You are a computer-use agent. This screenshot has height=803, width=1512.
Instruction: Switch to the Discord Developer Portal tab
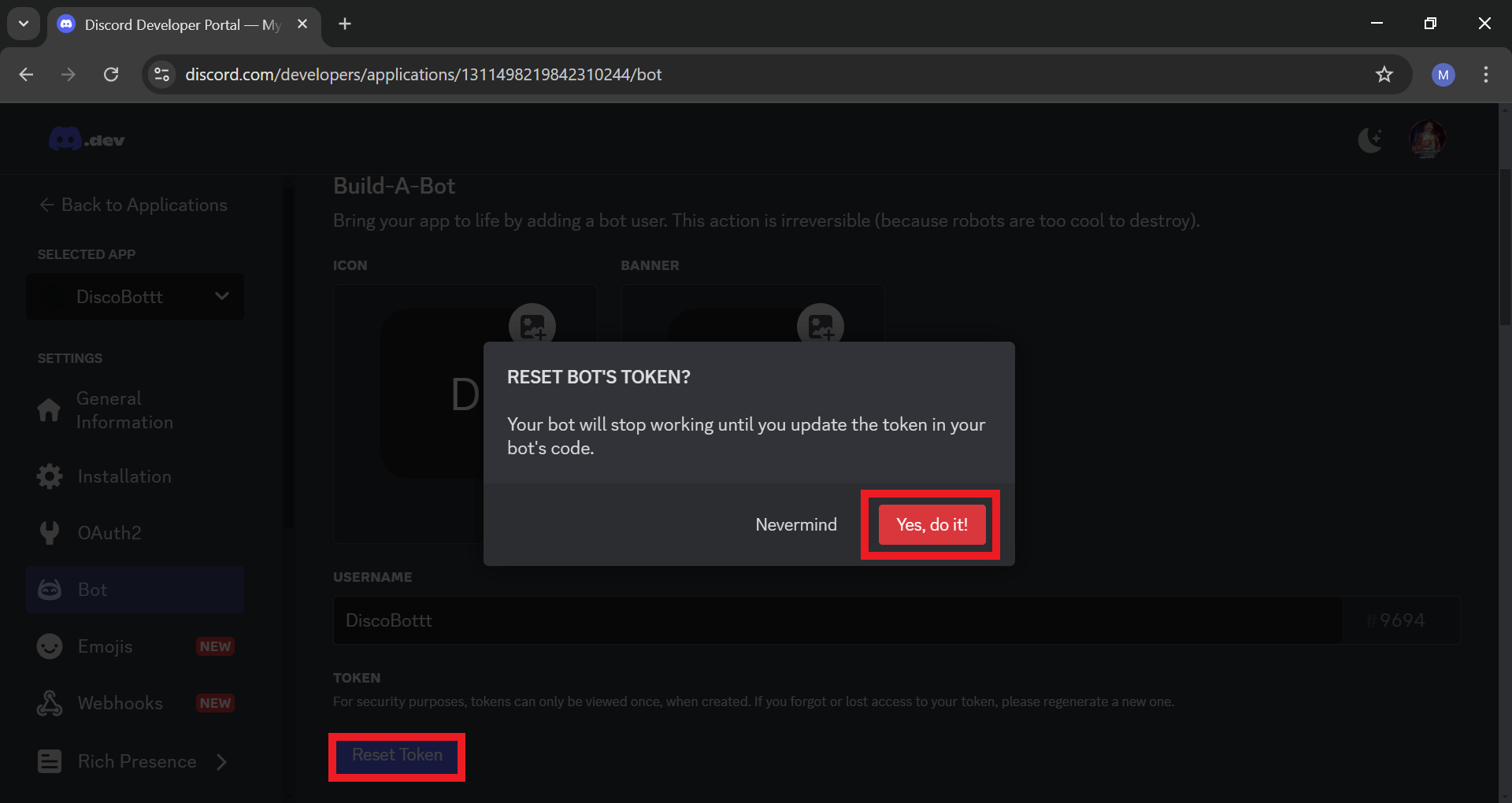click(x=173, y=24)
